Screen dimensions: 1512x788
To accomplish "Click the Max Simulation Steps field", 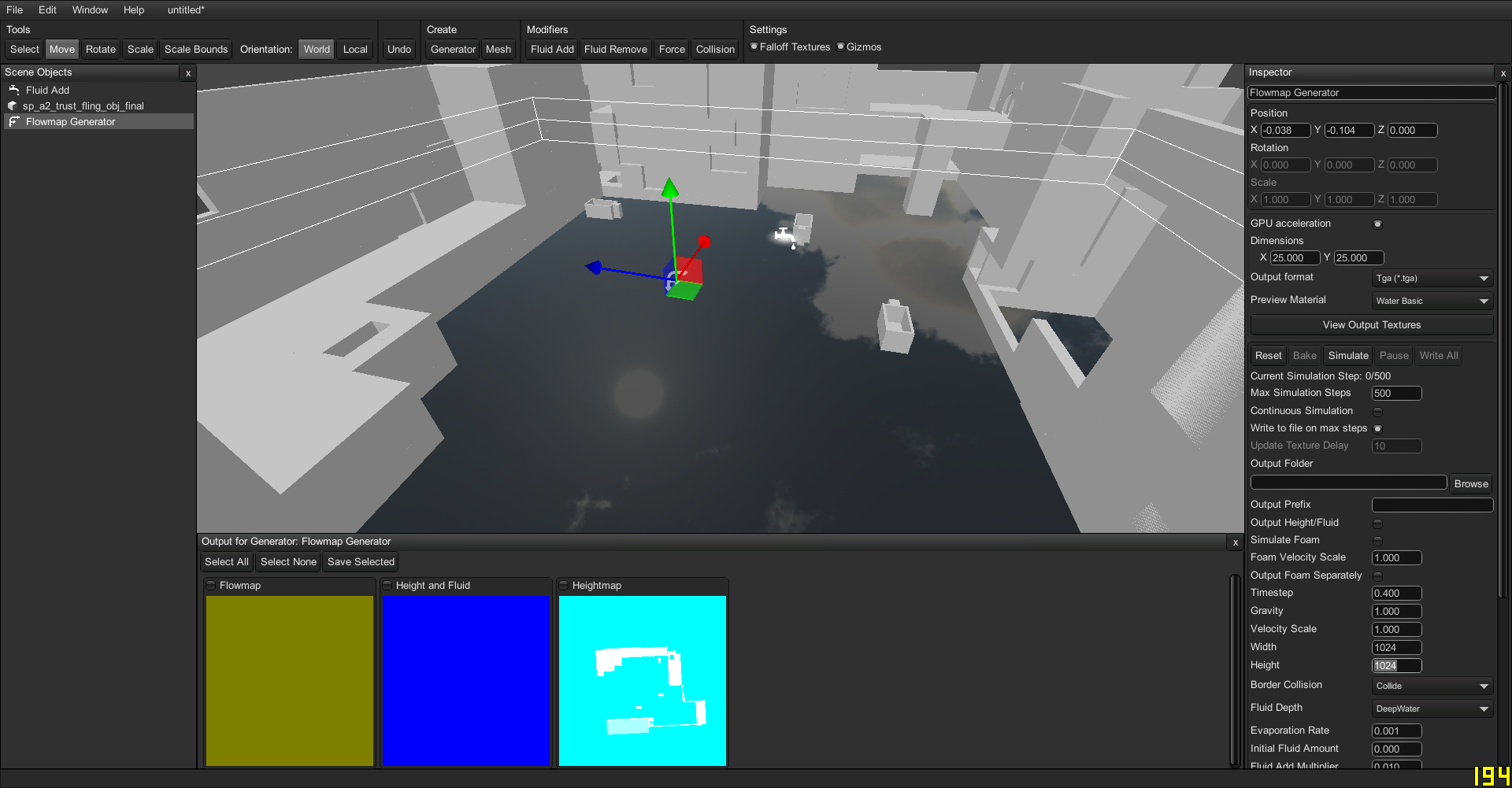I will (1396, 394).
